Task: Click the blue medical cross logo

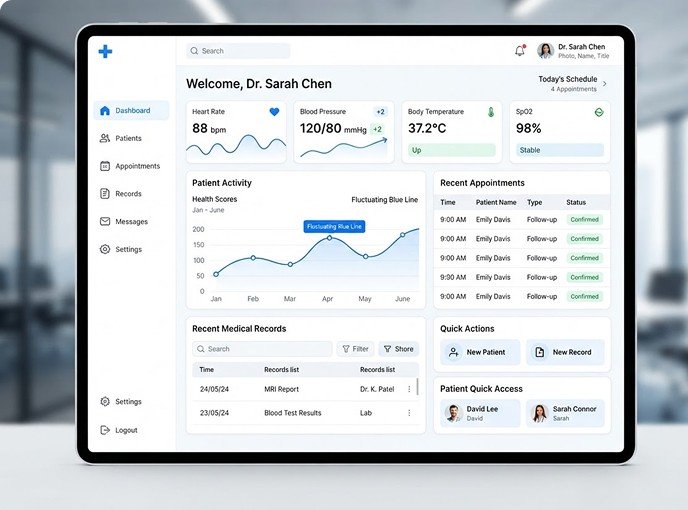Action: click(105, 51)
